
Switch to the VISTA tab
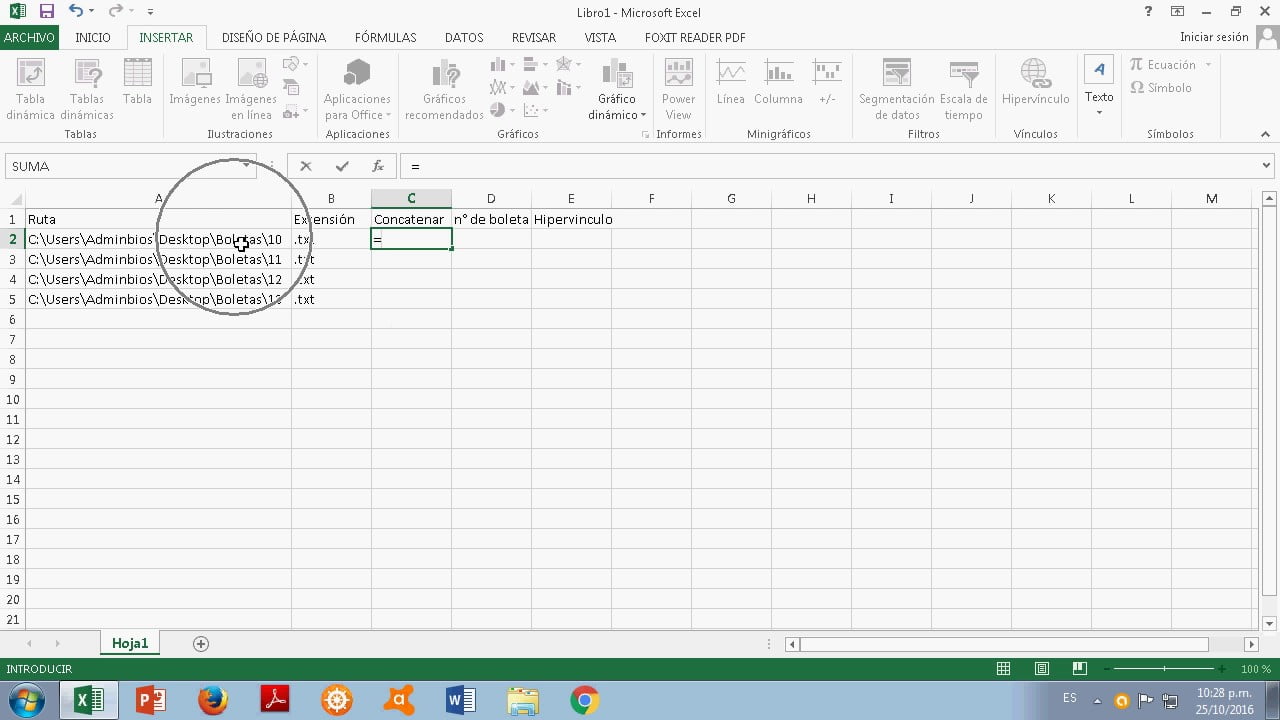pyautogui.click(x=600, y=38)
